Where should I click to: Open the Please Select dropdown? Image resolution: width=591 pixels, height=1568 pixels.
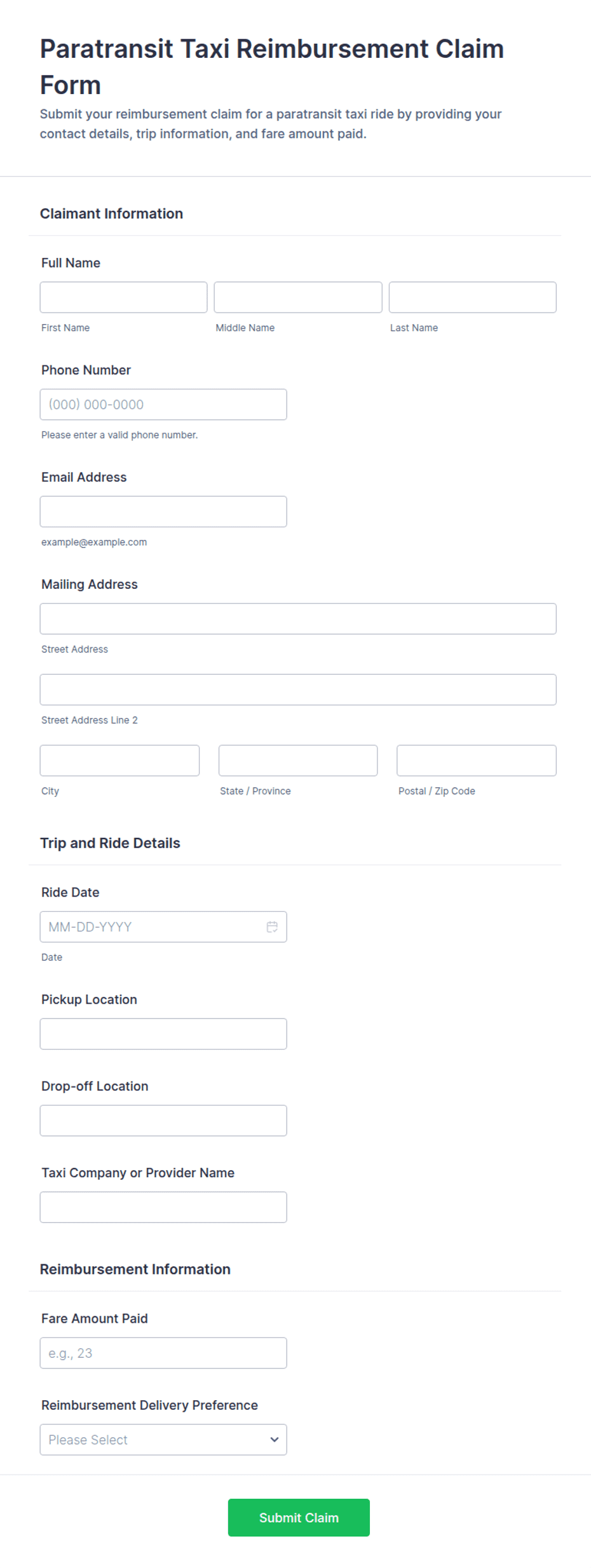tap(163, 1440)
